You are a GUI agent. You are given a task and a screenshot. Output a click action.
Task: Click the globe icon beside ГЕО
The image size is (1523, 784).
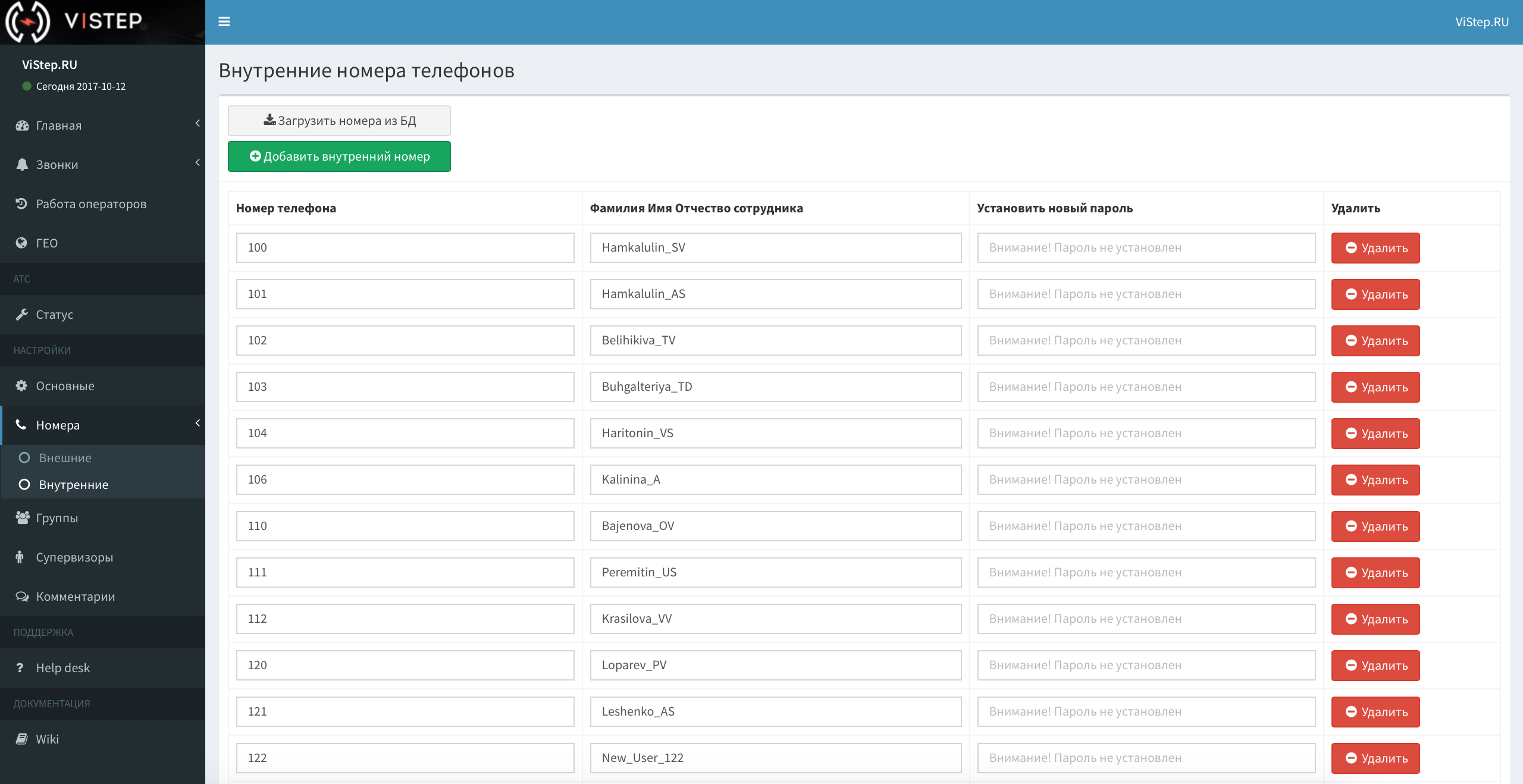(x=21, y=243)
